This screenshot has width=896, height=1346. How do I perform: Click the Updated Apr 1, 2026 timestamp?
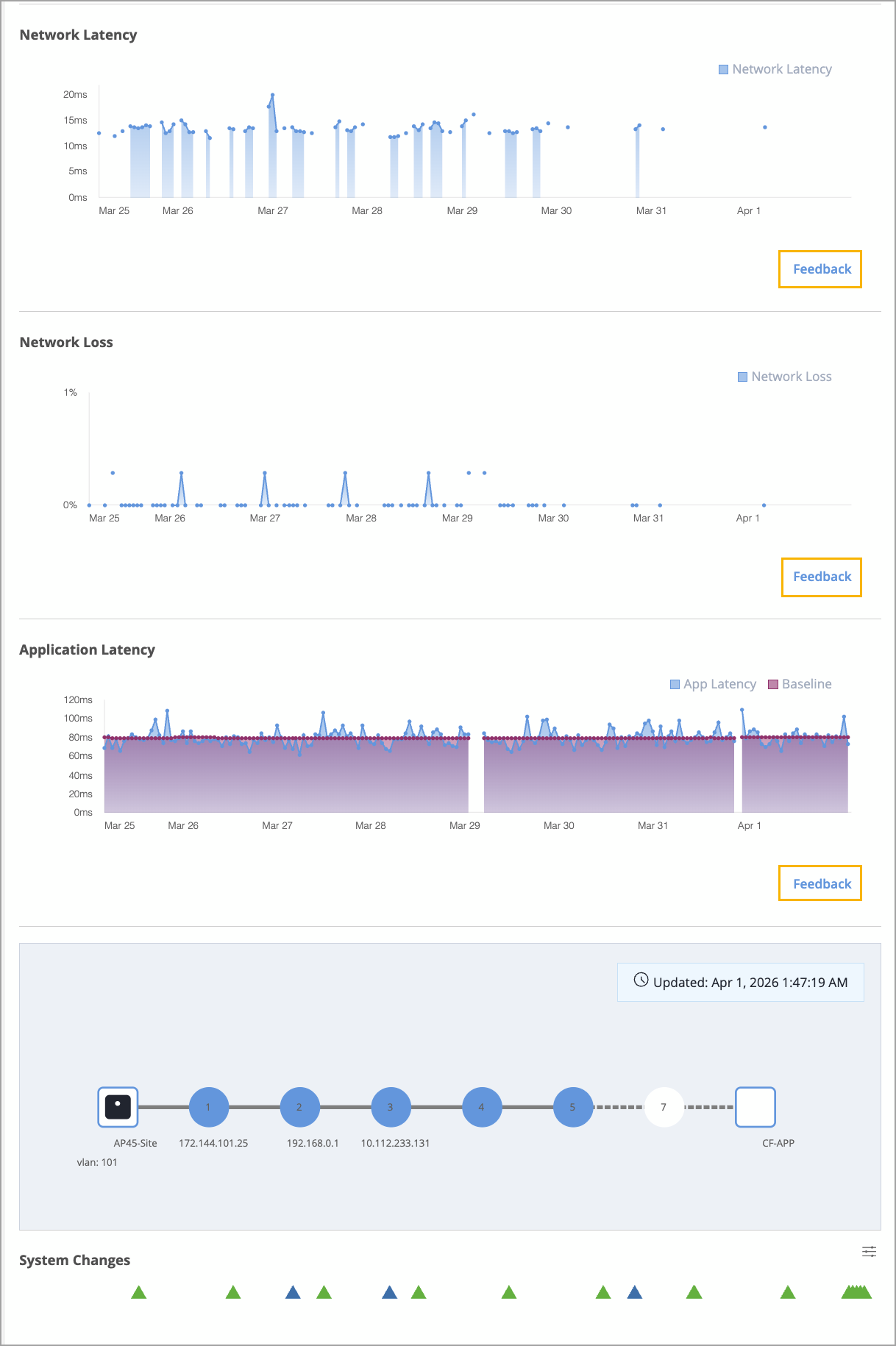coord(750,983)
